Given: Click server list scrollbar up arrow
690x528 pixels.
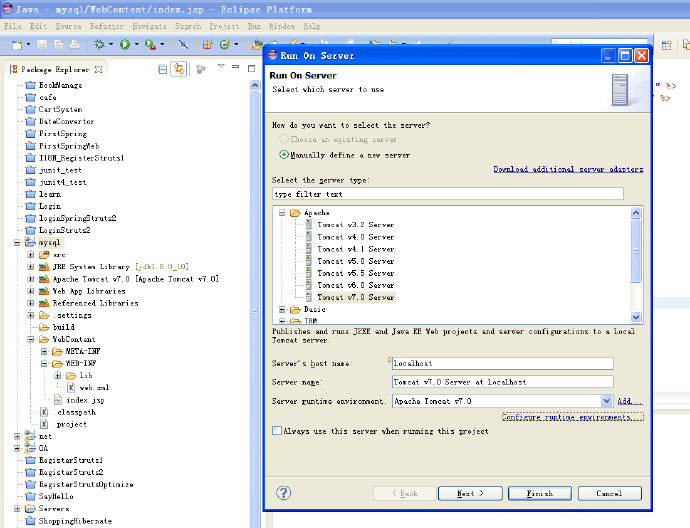Looking at the screenshot, I should [x=635, y=213].
